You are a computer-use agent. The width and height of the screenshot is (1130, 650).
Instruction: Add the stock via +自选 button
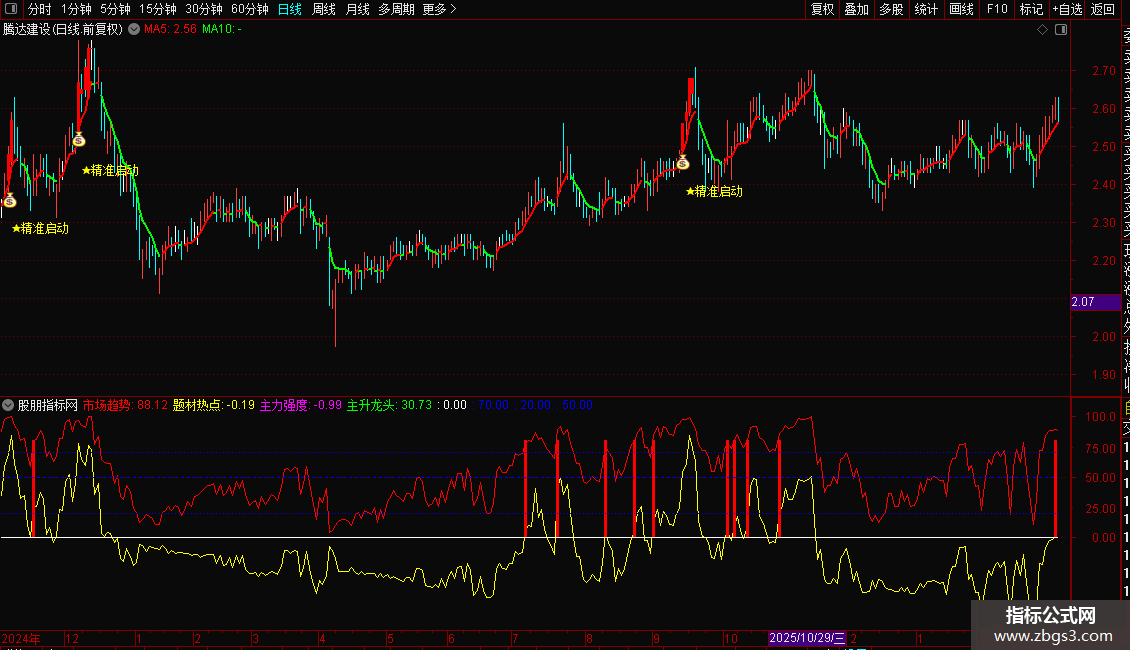[1067, 9]
